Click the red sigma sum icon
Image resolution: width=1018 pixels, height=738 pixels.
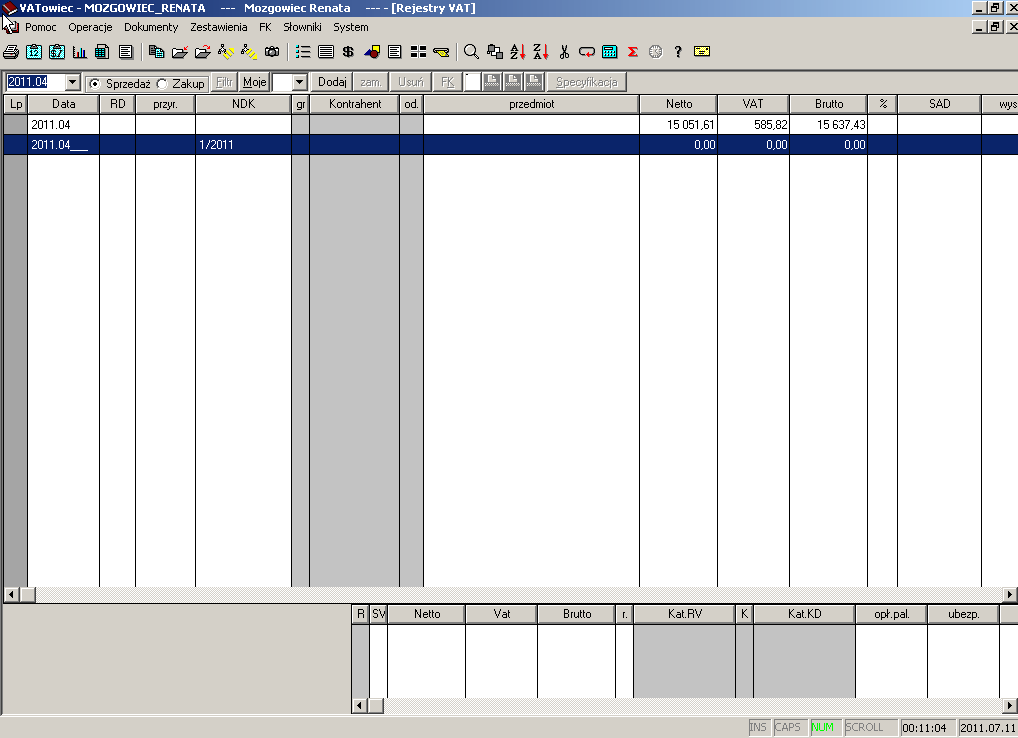[x=633, y=52]
